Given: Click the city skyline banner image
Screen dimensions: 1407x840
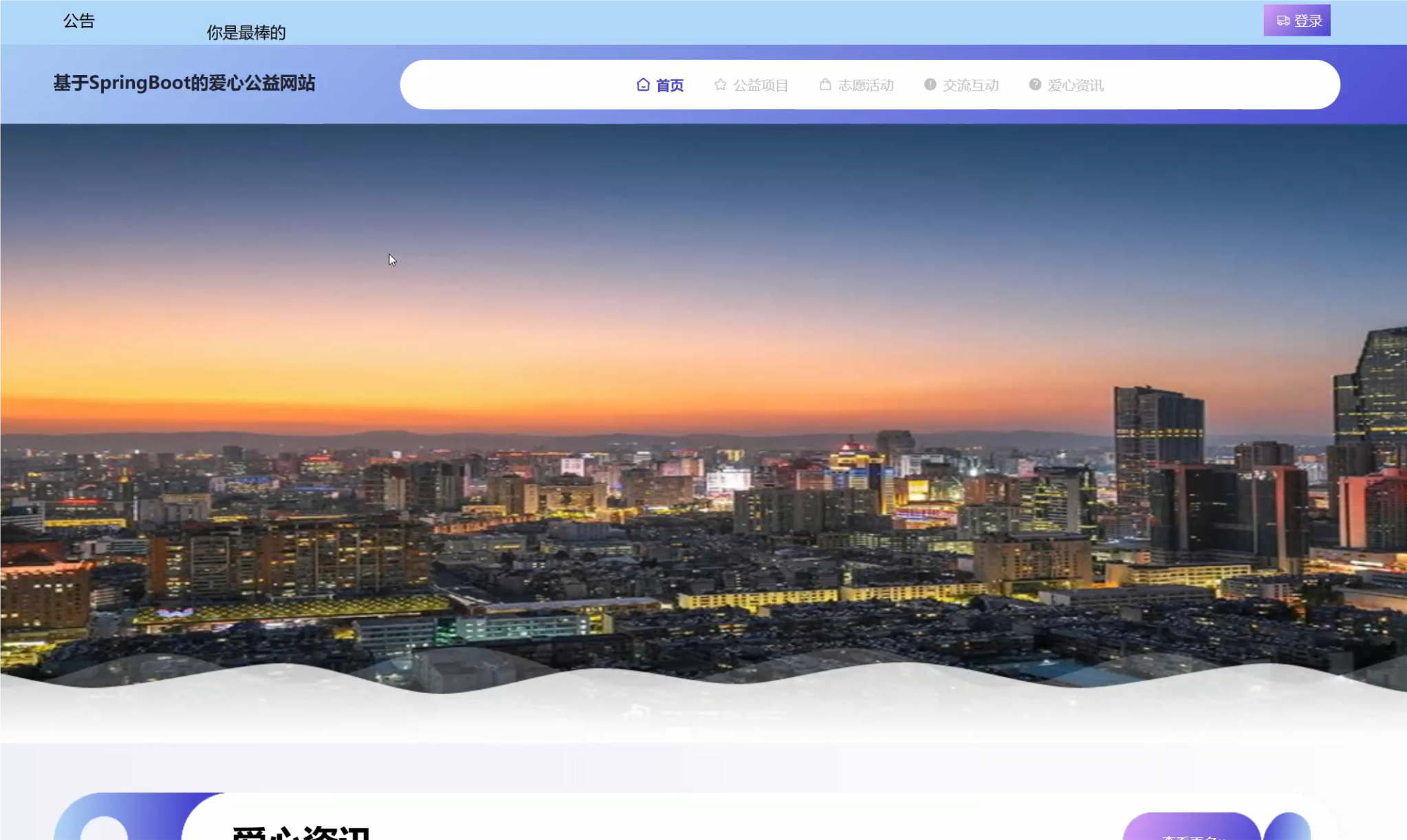Looking at the screenshot, I should tap(703, 412).
